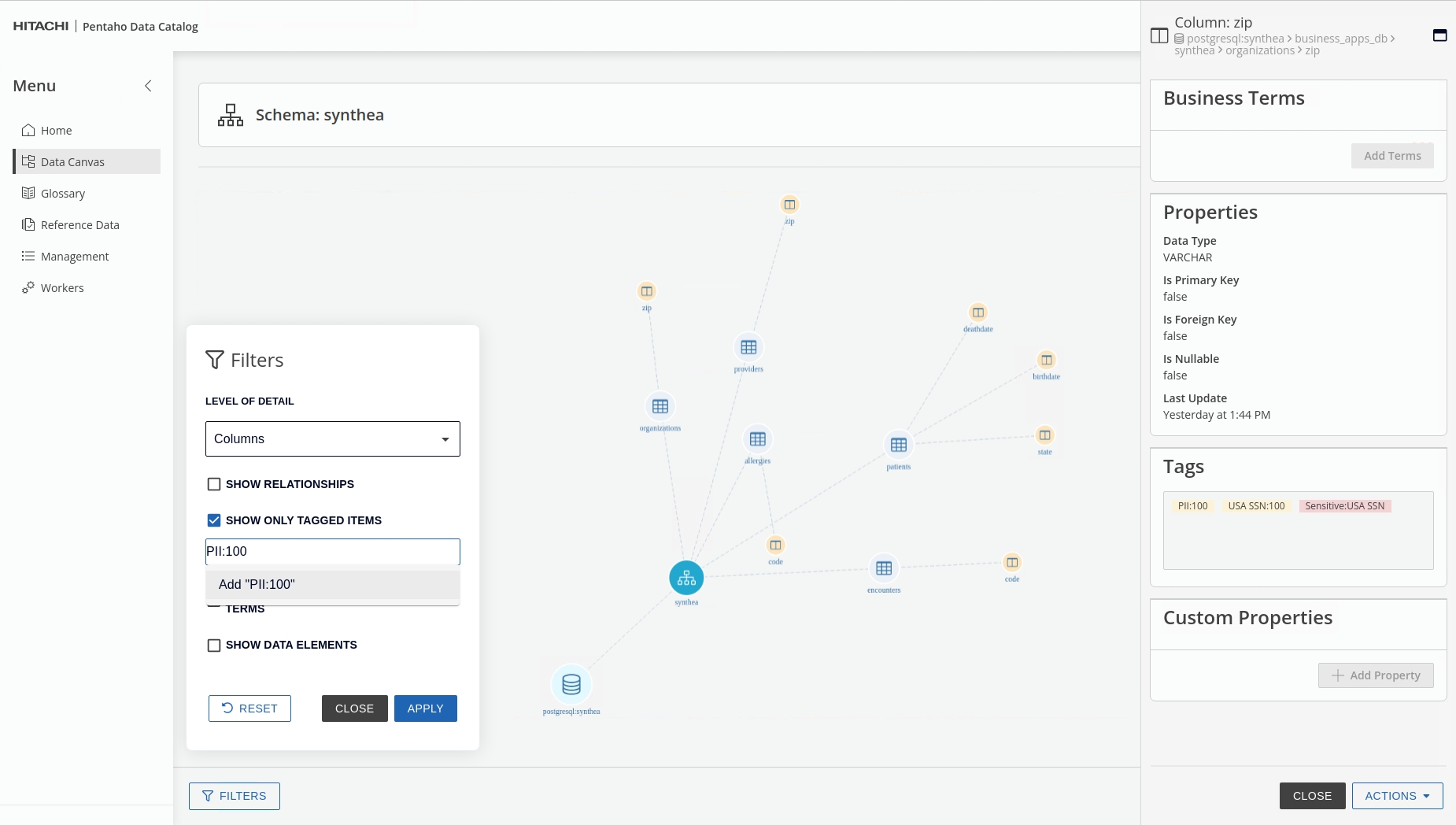Click the deathdate column node

977,313
